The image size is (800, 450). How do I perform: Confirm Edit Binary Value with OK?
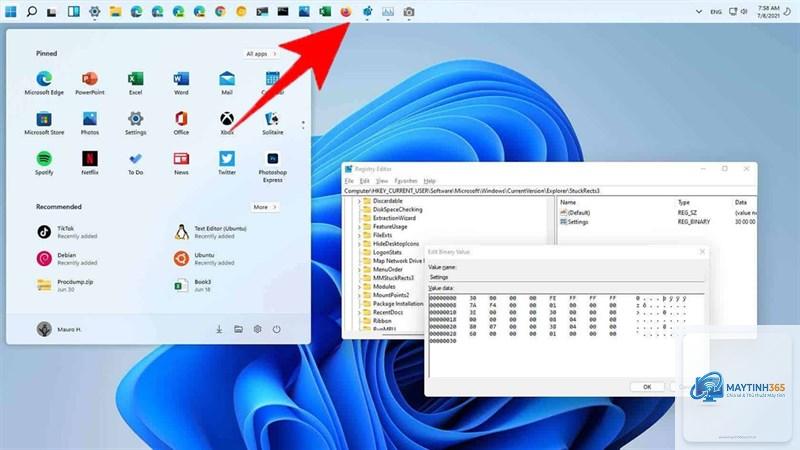click(647, 387)
